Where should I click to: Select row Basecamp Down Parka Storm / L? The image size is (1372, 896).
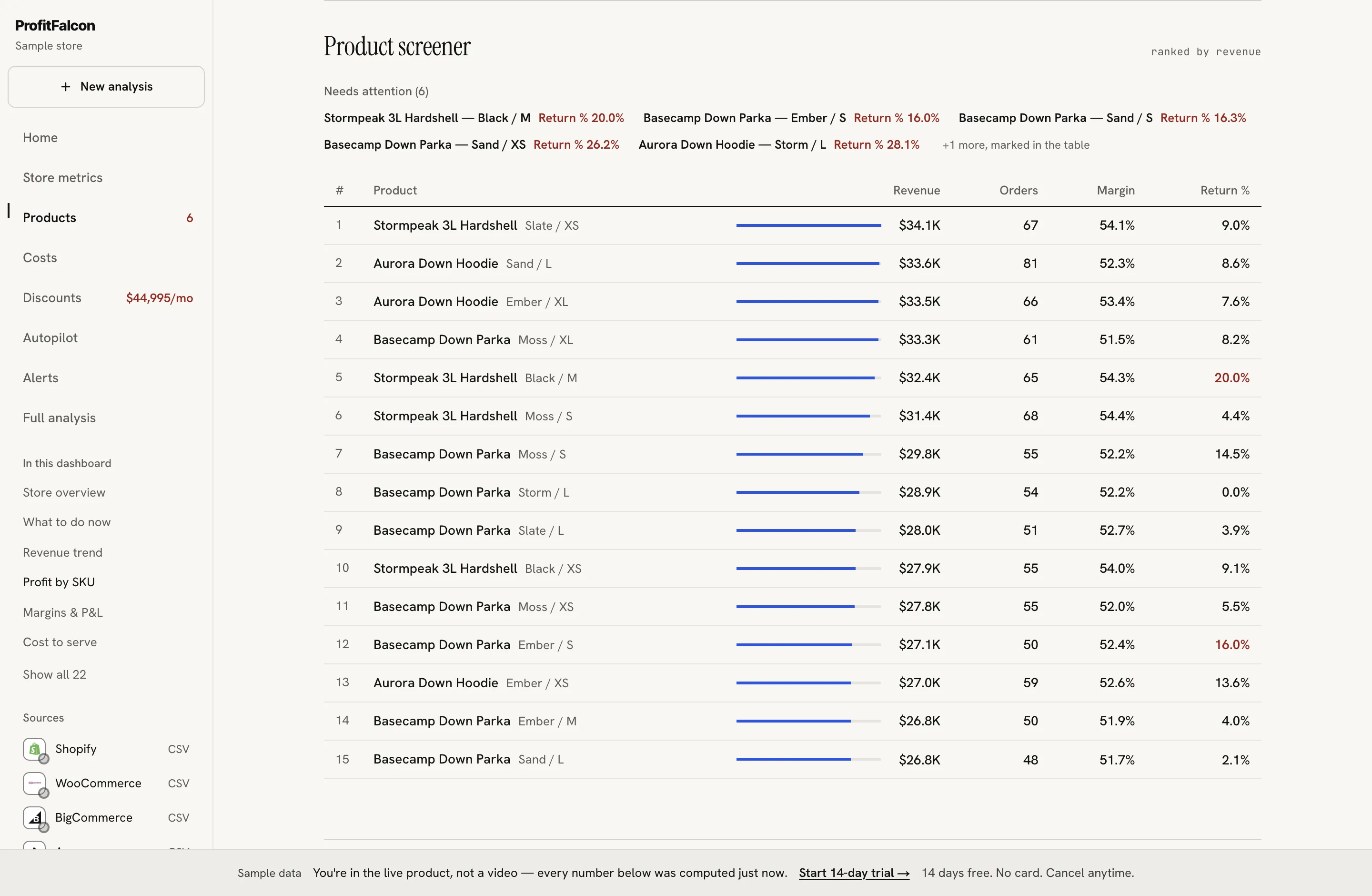click(x=793, y=492)
